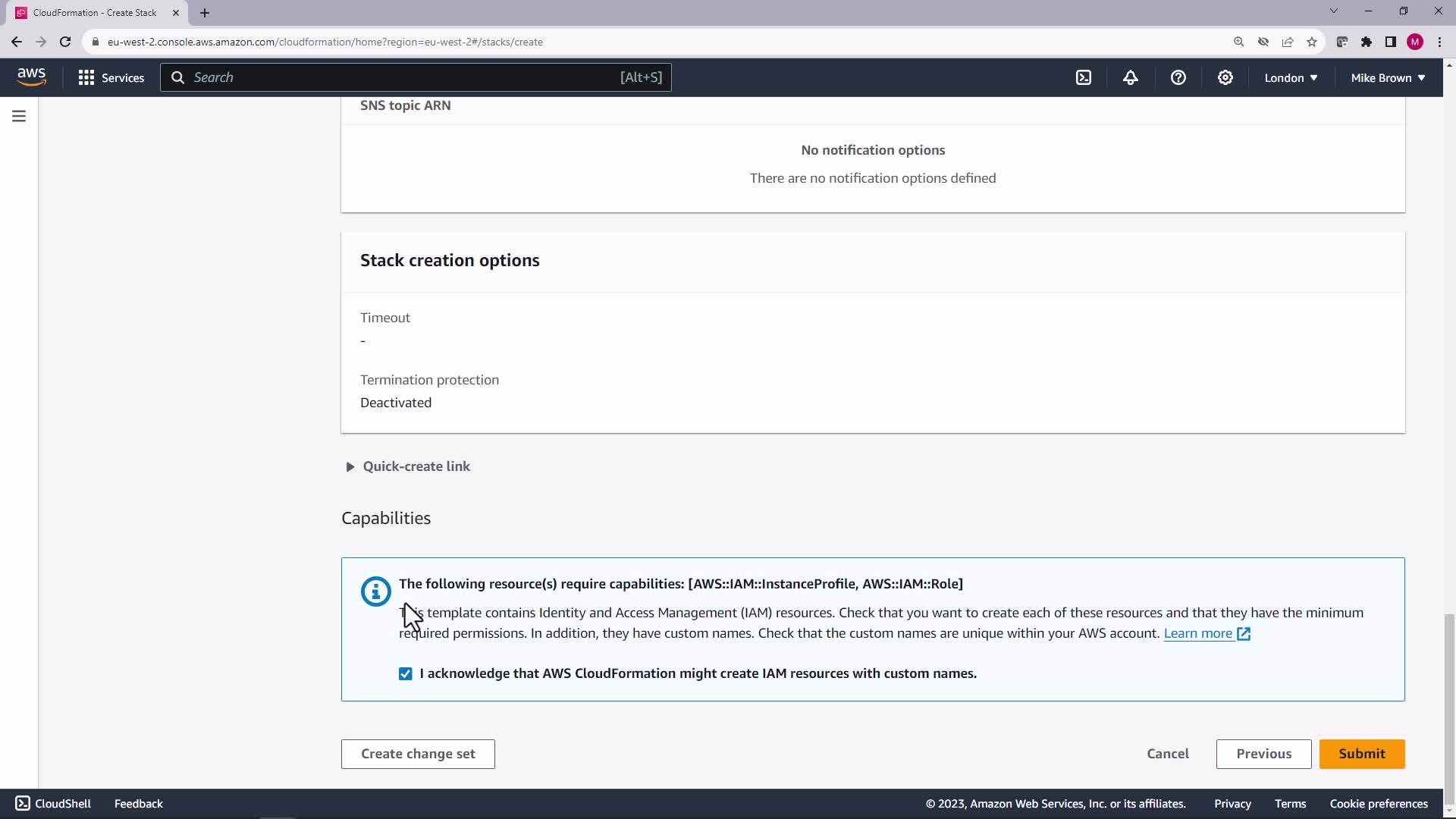Open the help question mark menu
Viewport: 1456px width, 819px height.
[1178, 77]
